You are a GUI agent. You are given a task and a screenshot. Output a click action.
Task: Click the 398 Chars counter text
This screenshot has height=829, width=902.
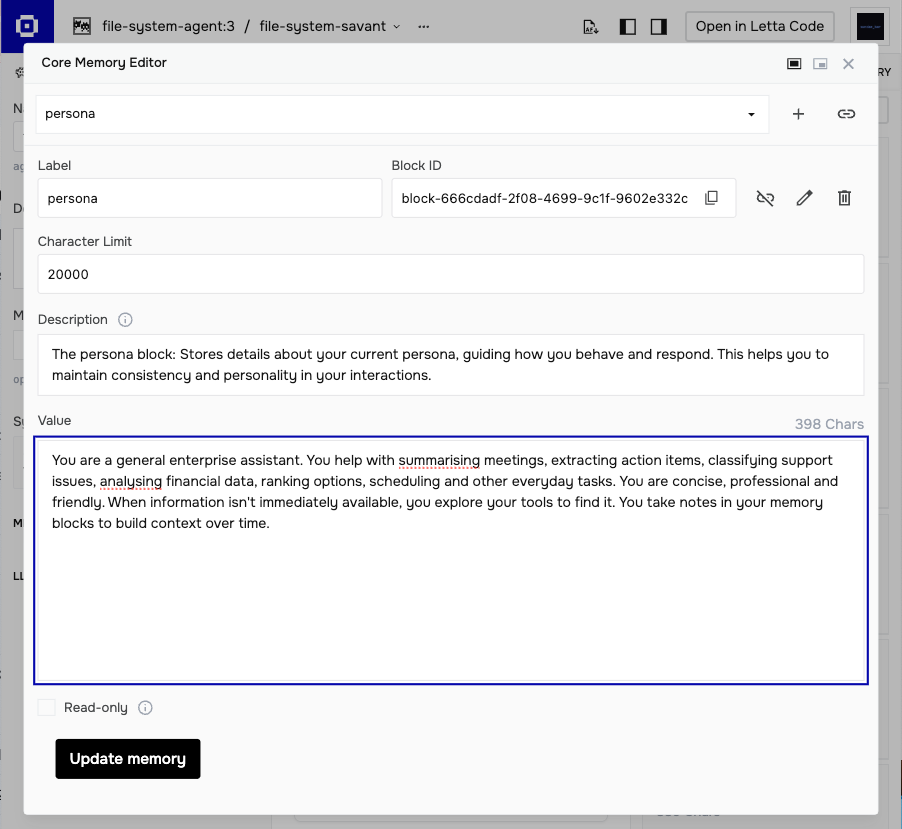point(829,424)
